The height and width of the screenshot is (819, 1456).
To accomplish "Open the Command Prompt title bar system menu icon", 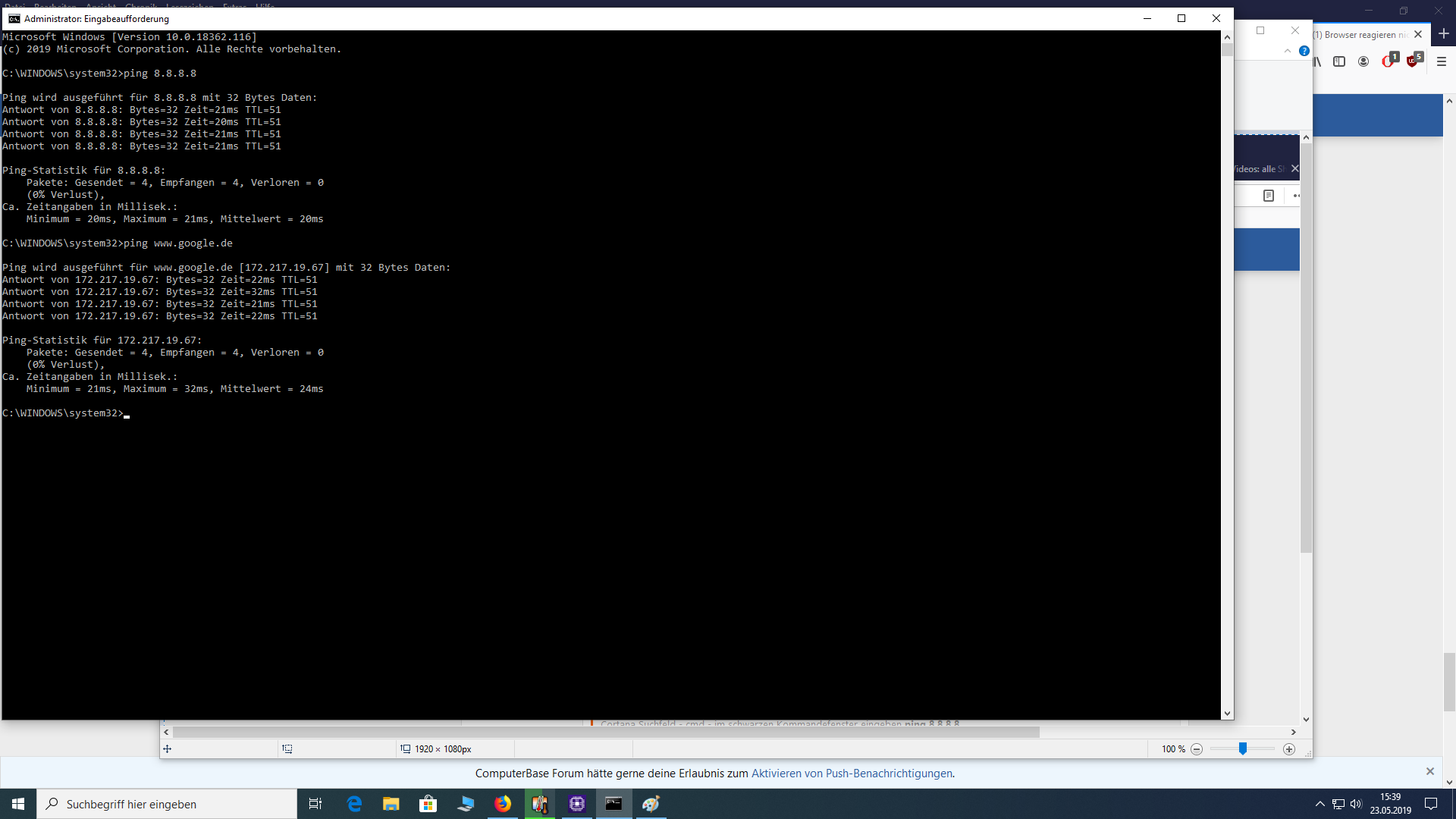I will [x=14, y=18].
